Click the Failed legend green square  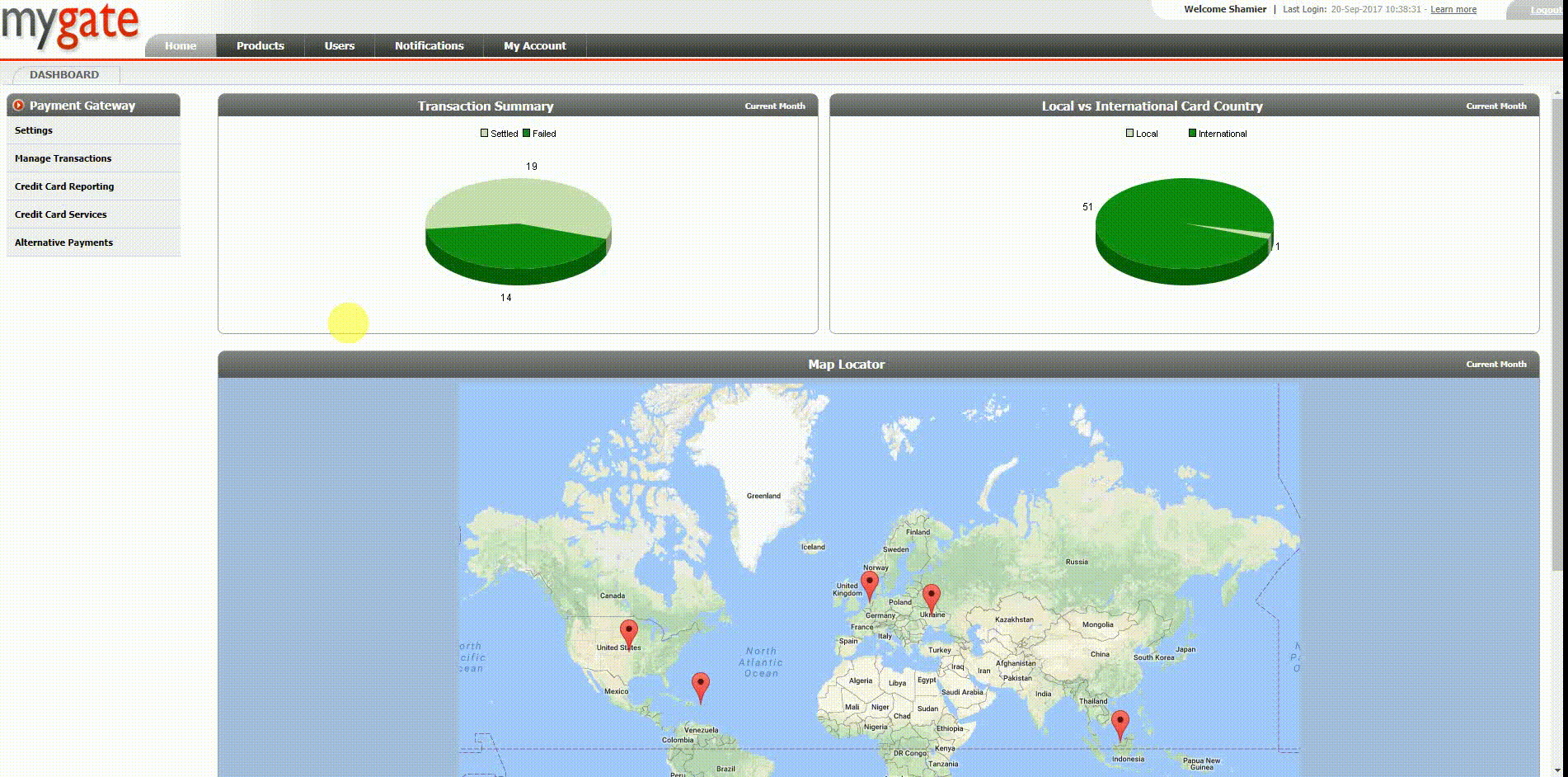tap(527, 133)
